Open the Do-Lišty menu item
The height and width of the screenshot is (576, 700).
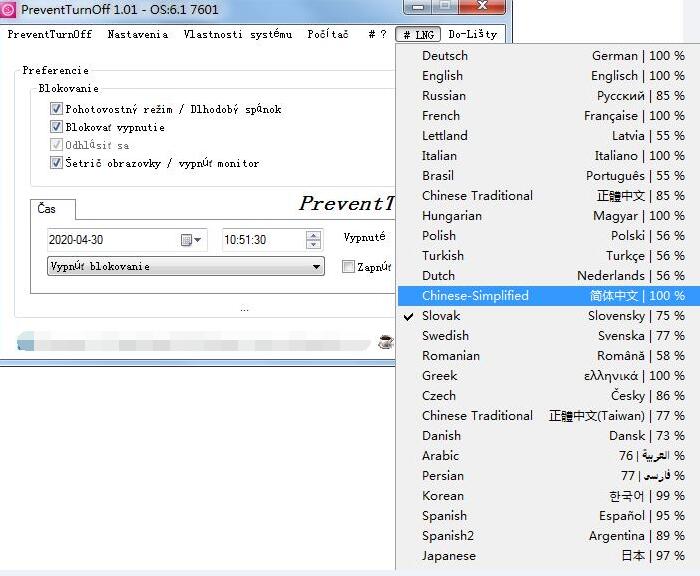[473, 34]
